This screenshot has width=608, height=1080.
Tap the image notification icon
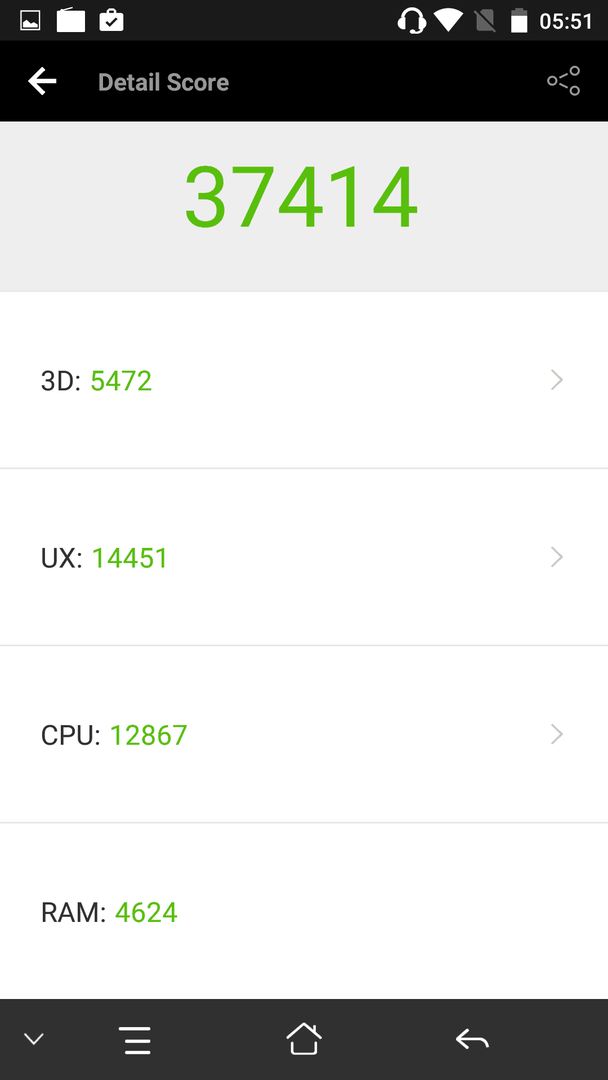[x=30, y=21]
